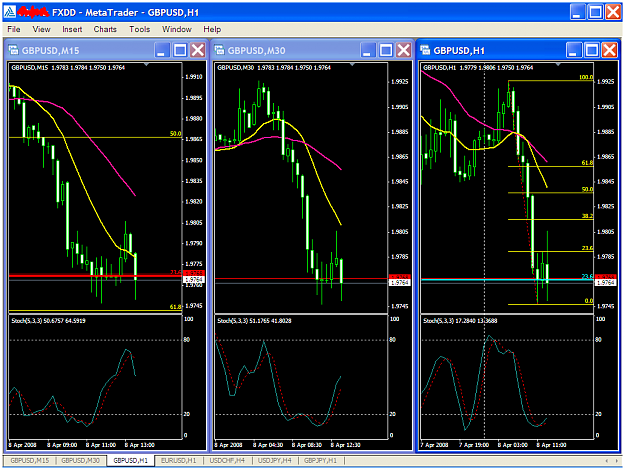Image resolution: width=625 pixels, height=470 pixels.
Task: Open the View menu
Action: pos(41,29)
